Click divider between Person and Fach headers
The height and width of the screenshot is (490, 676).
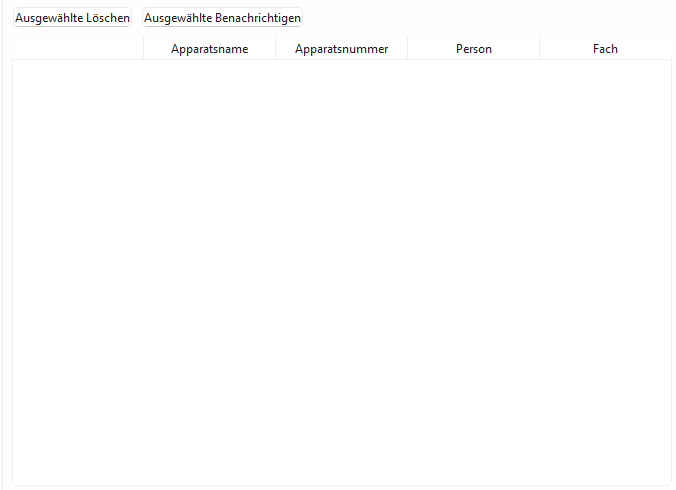539,48
